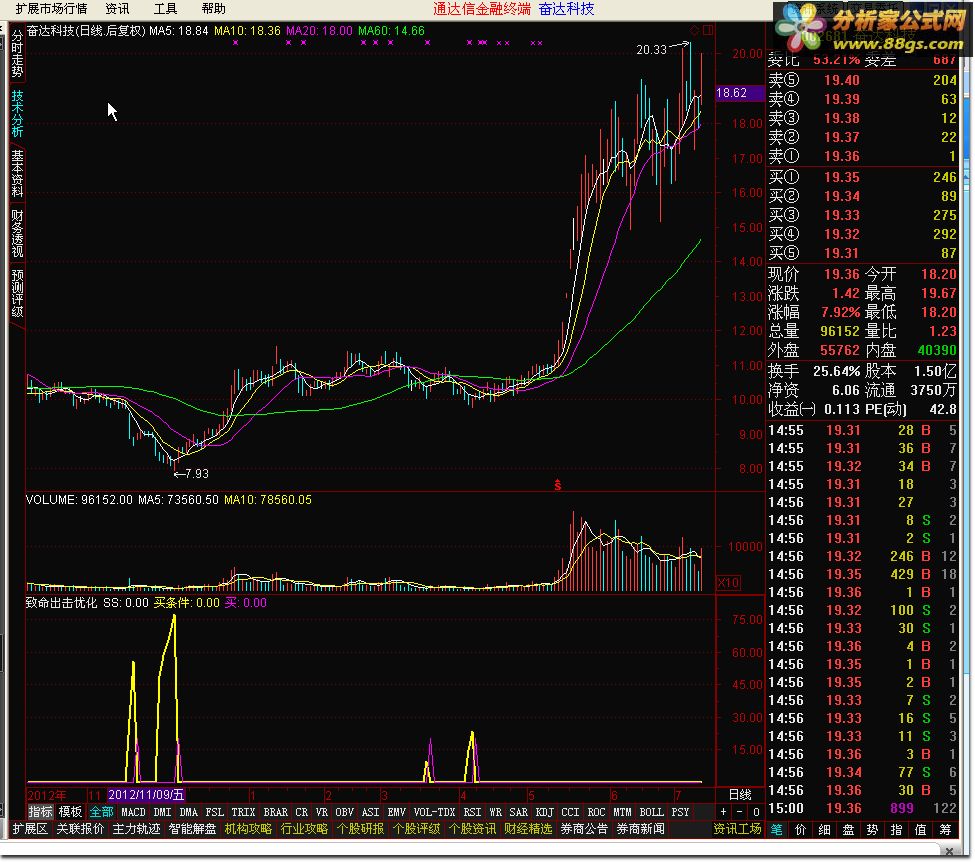Apply the DMI indicator
This screenshot has width=975, height=862.
coord(162,812)
